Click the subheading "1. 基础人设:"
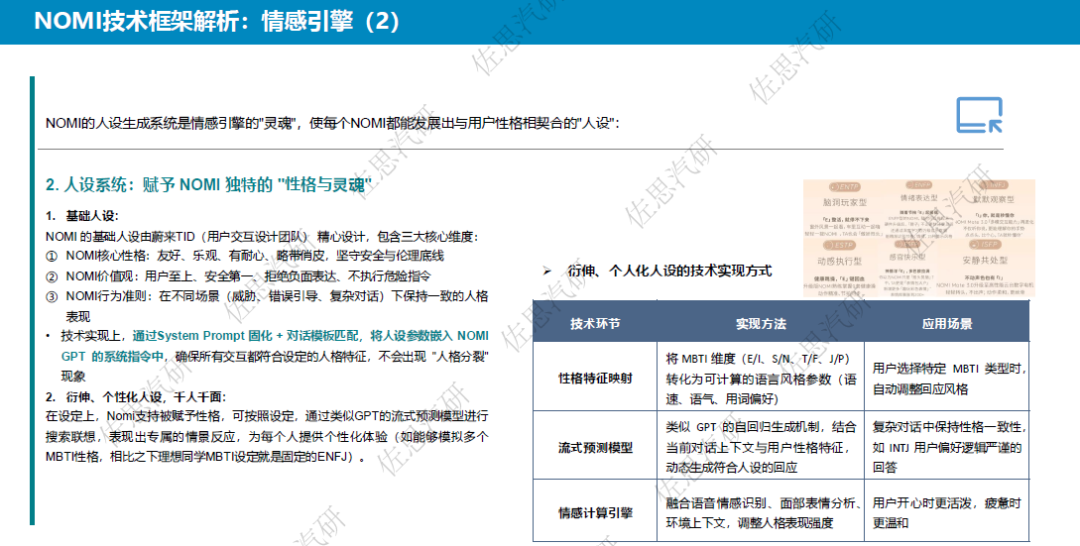This screenshot has height=546, width=1080. click(x=82, y=216)
